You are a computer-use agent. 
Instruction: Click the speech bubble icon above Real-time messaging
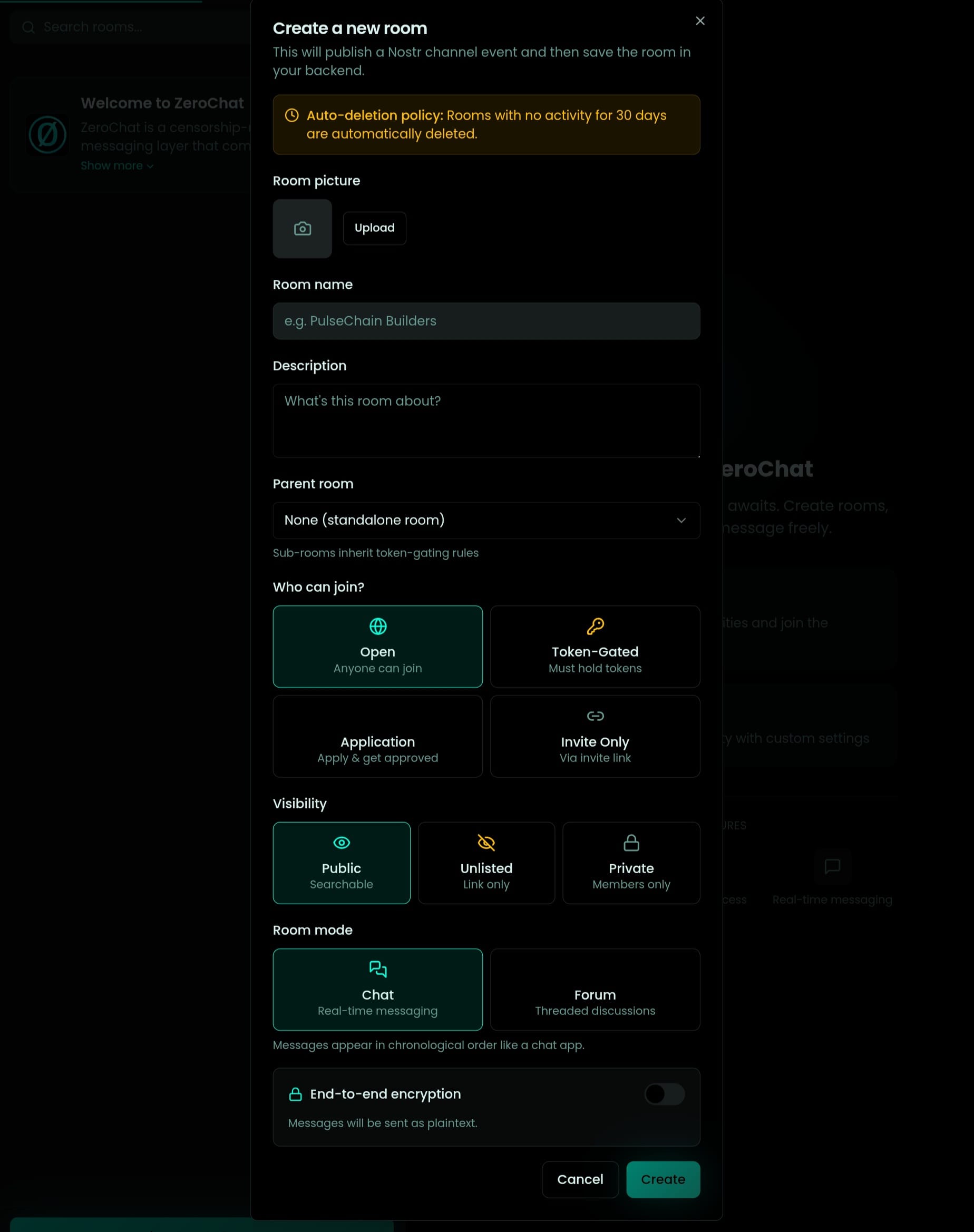pyautogui.click(x=832, y=867)
